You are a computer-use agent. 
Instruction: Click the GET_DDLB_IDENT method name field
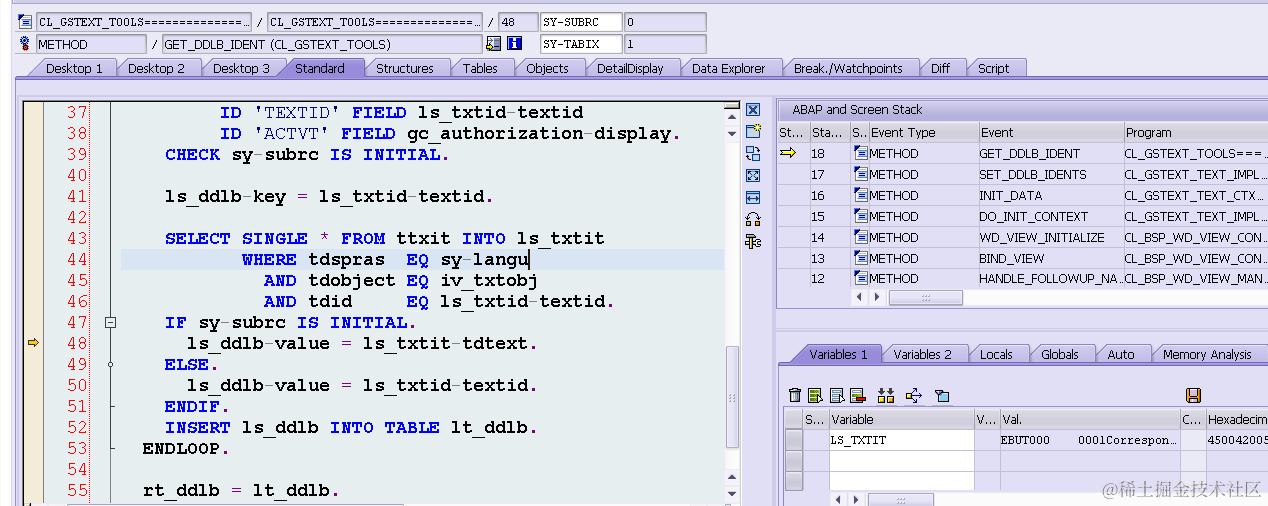pos(322,44)
